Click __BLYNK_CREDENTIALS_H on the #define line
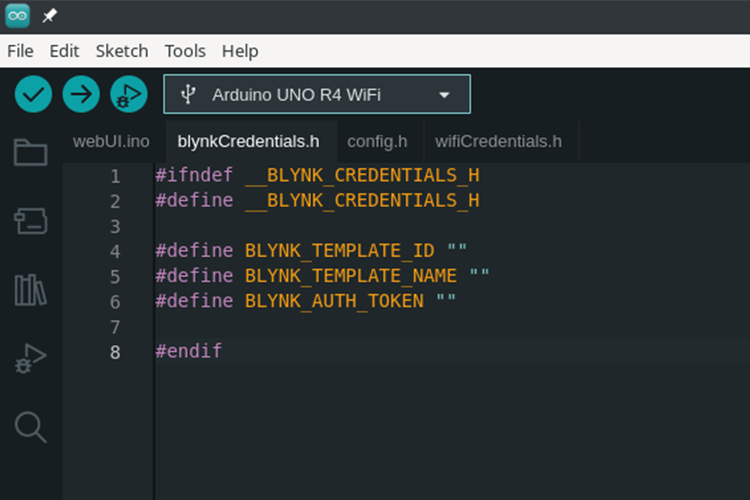The width and height of the screenshot is (750, 500). 362,200
